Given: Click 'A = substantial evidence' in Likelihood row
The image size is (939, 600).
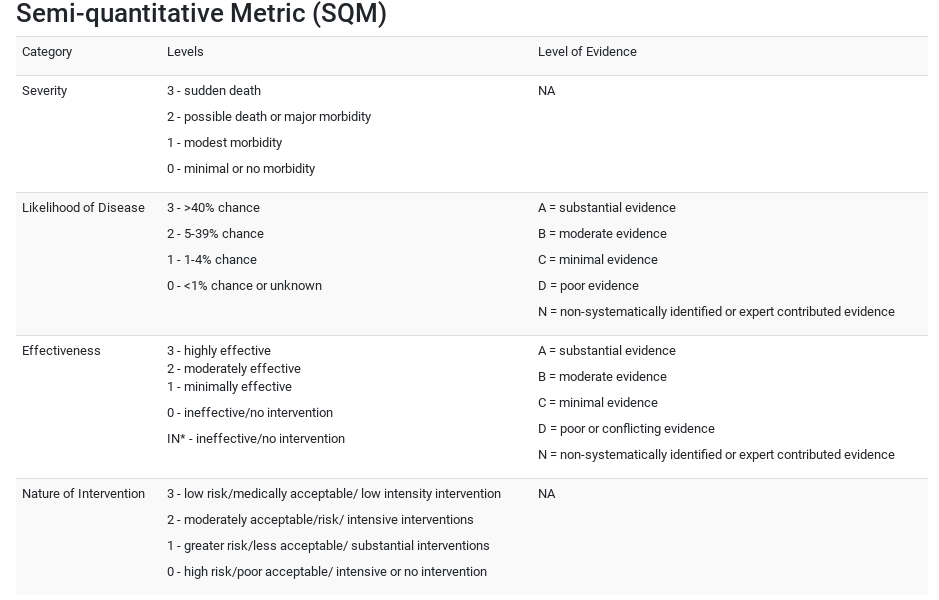Looking at the screenshot, I should tap(607, 208).
